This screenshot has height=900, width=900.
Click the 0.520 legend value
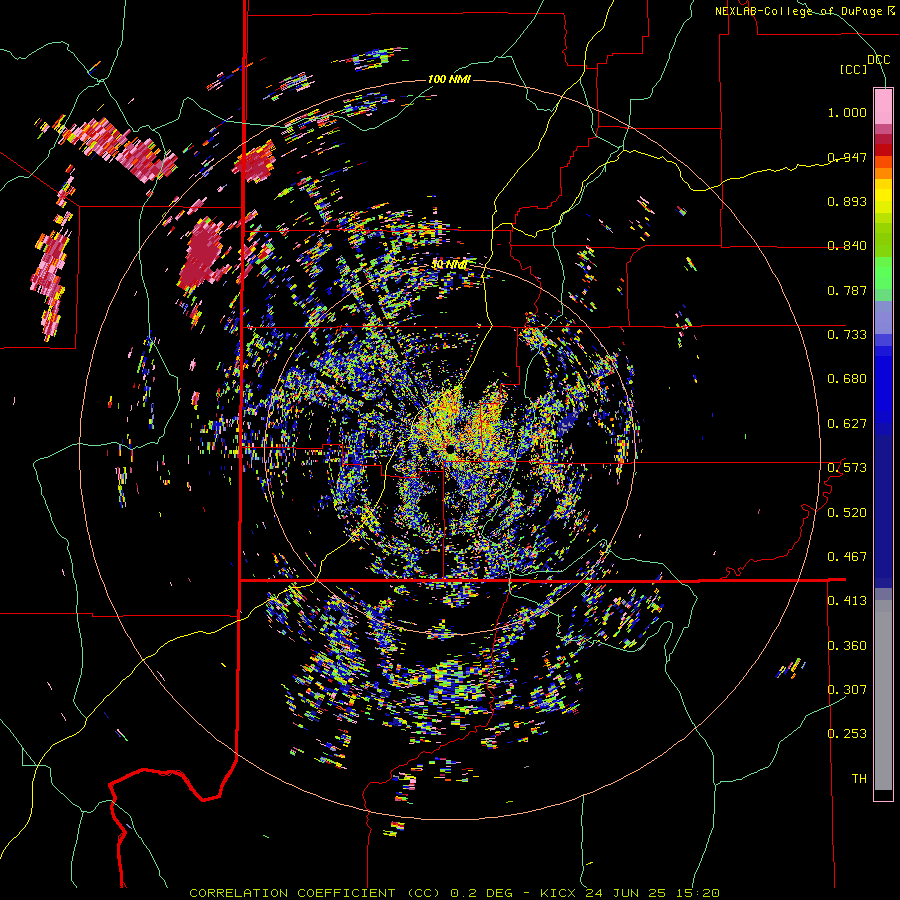(847, 512)
